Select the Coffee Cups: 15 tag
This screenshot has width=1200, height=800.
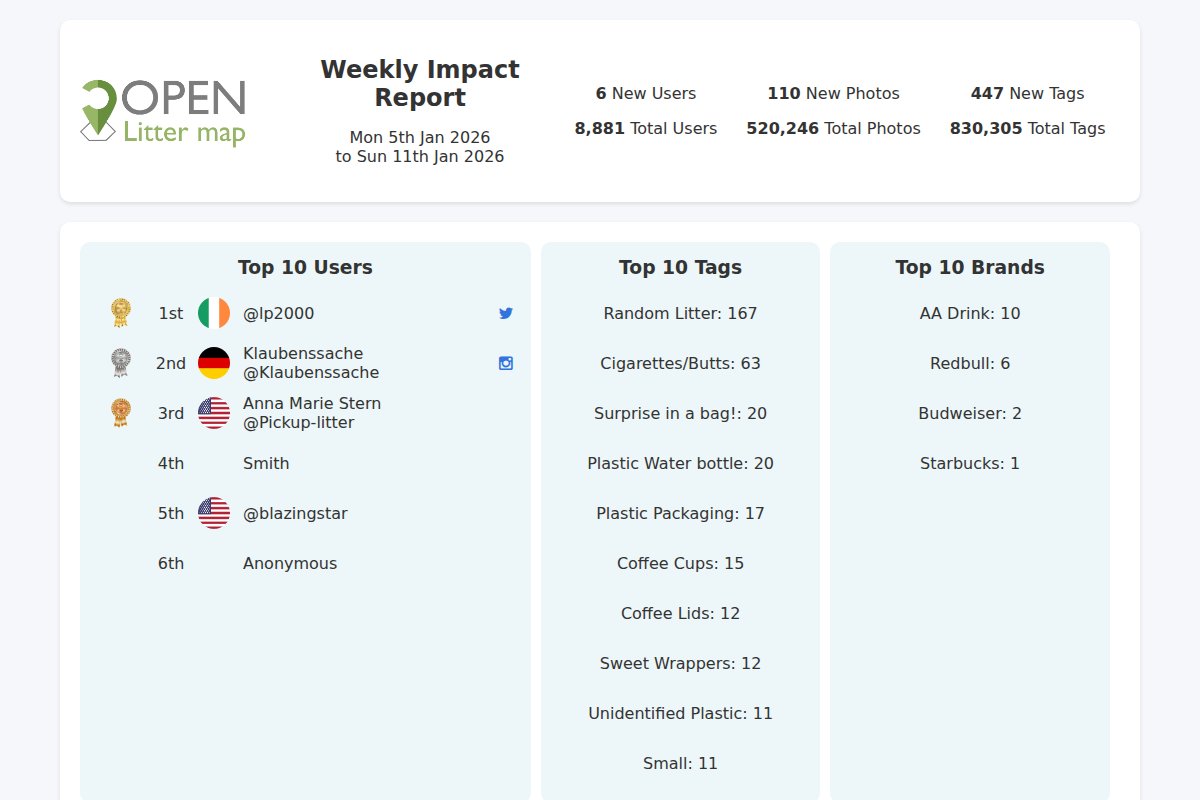coord(680,563)
